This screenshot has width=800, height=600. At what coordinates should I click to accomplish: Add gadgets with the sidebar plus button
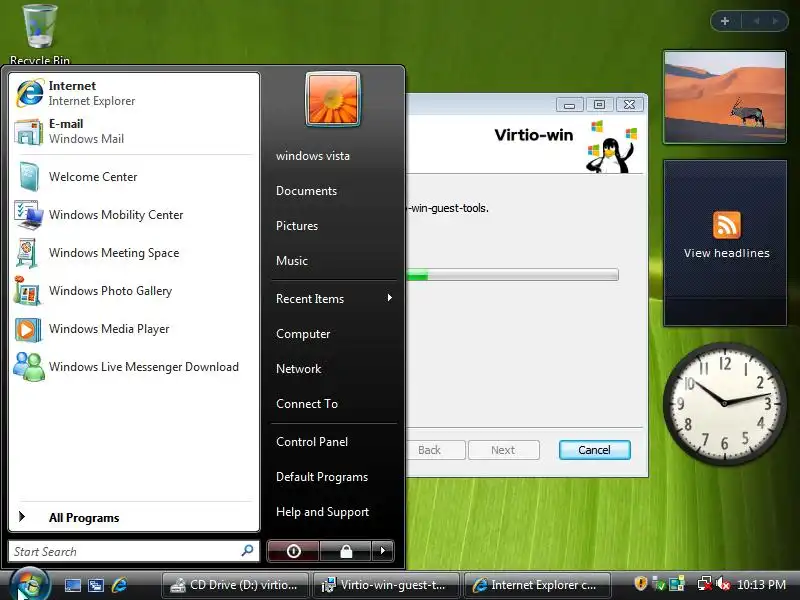(x=724, y=21)
